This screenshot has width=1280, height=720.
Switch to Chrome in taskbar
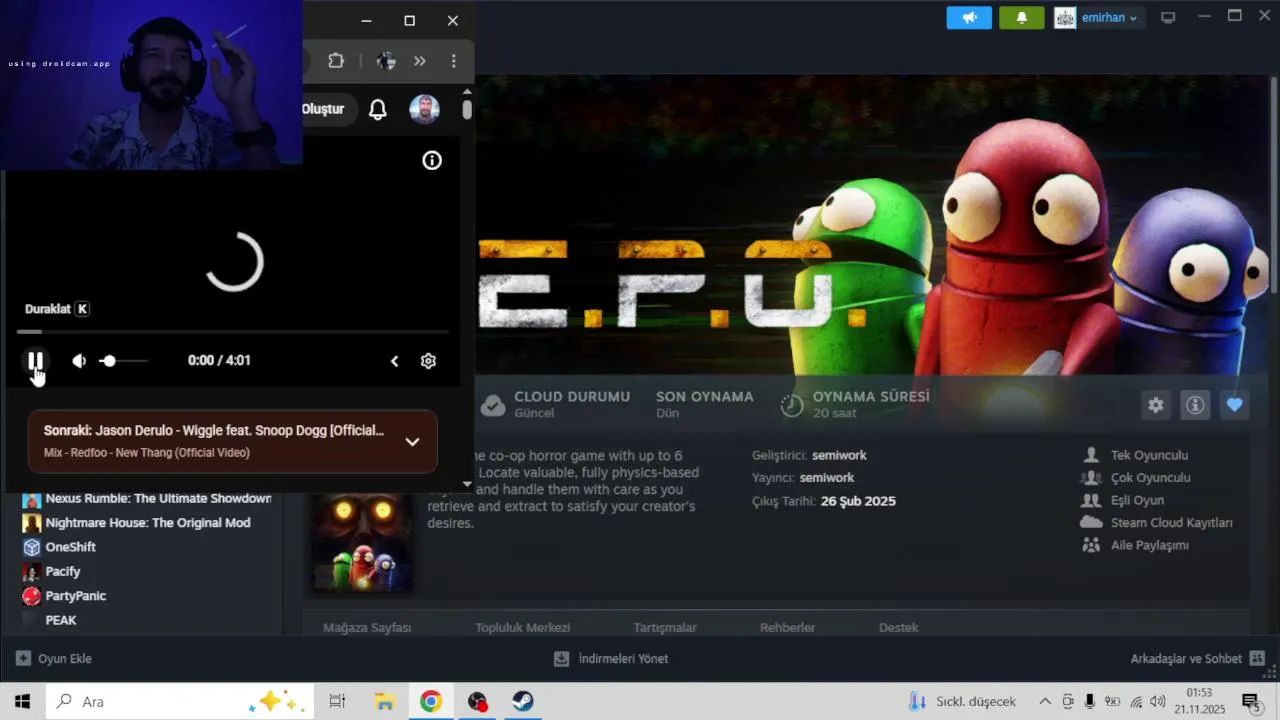click(430, 701)
